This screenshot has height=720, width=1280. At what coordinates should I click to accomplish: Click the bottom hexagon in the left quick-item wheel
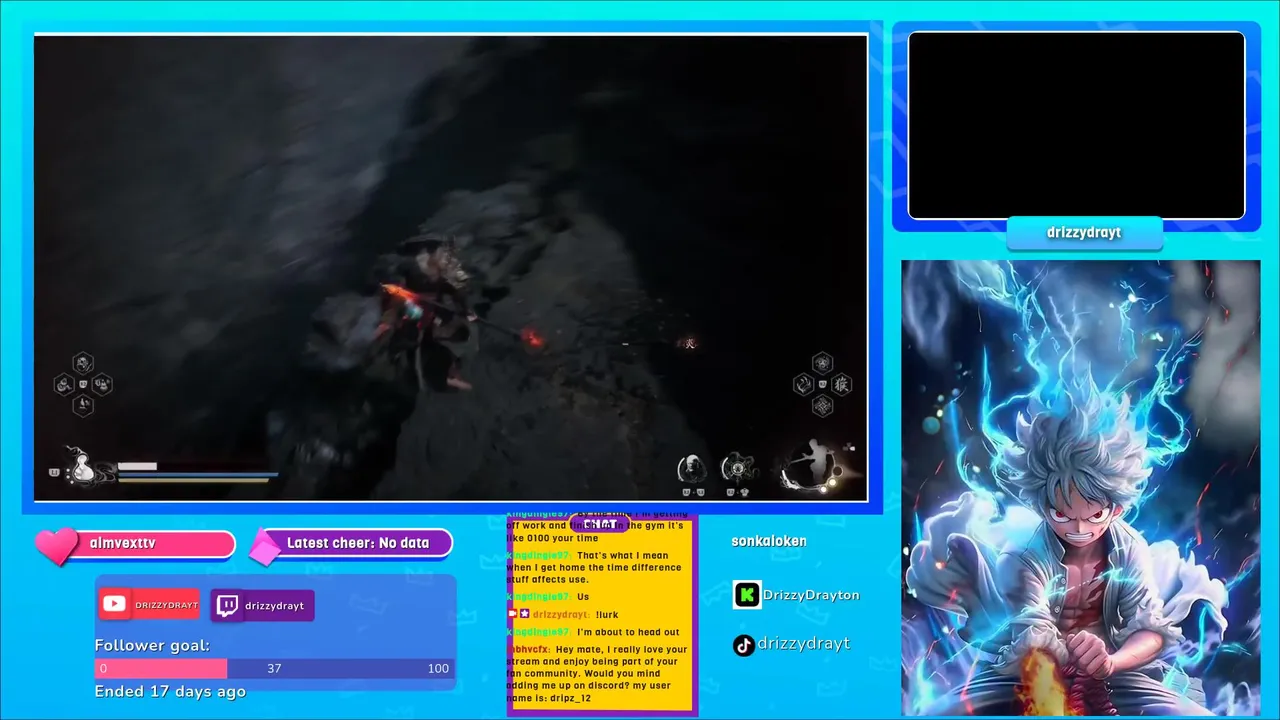click(x=83, y=405)
